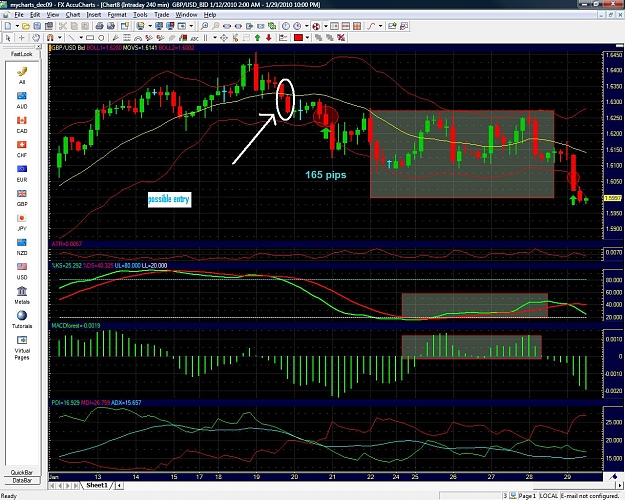Zoom in with the magnifier plus icon
625x500 pixels.
(204, 26)
